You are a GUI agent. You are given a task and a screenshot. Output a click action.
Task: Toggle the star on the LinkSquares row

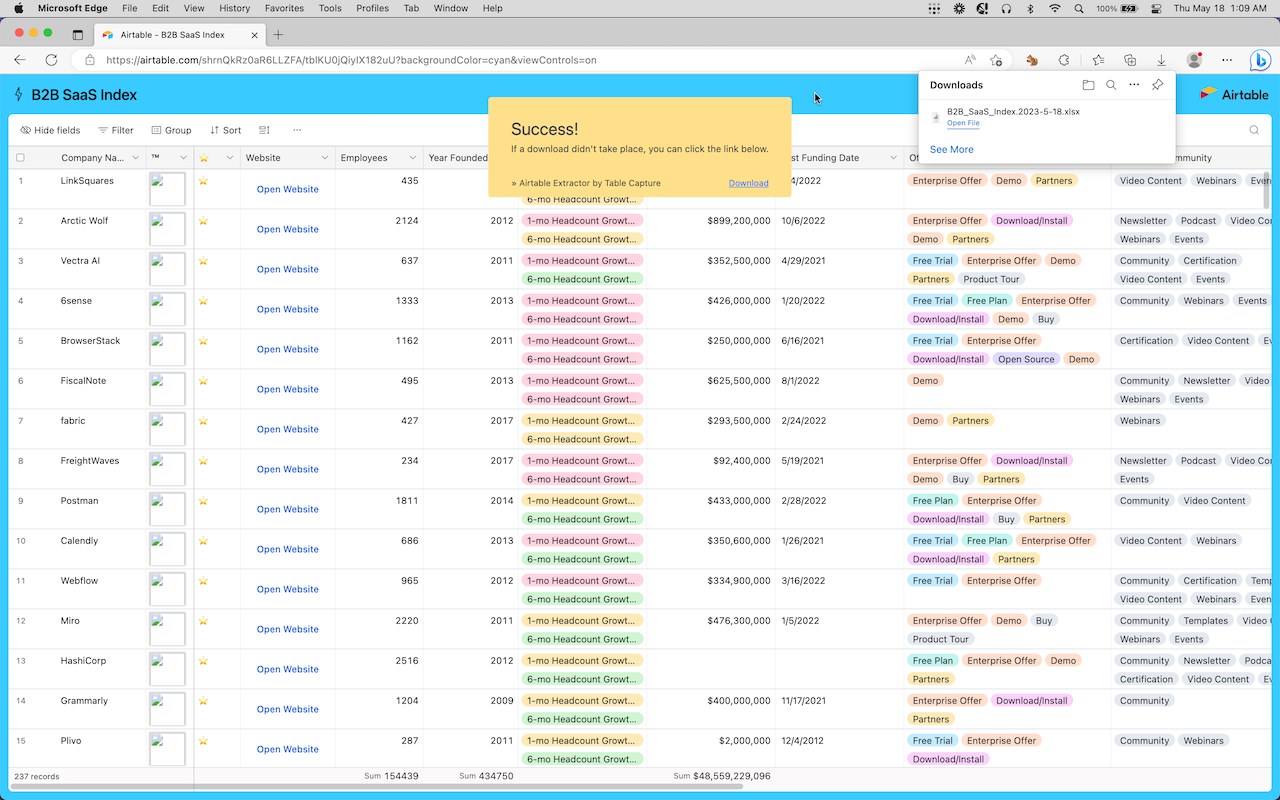pyautogui.click(x=203, y=181)
